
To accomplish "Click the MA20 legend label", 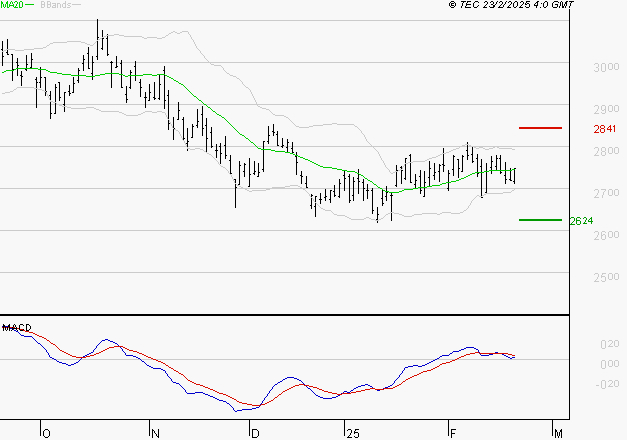I will [12, 5].
